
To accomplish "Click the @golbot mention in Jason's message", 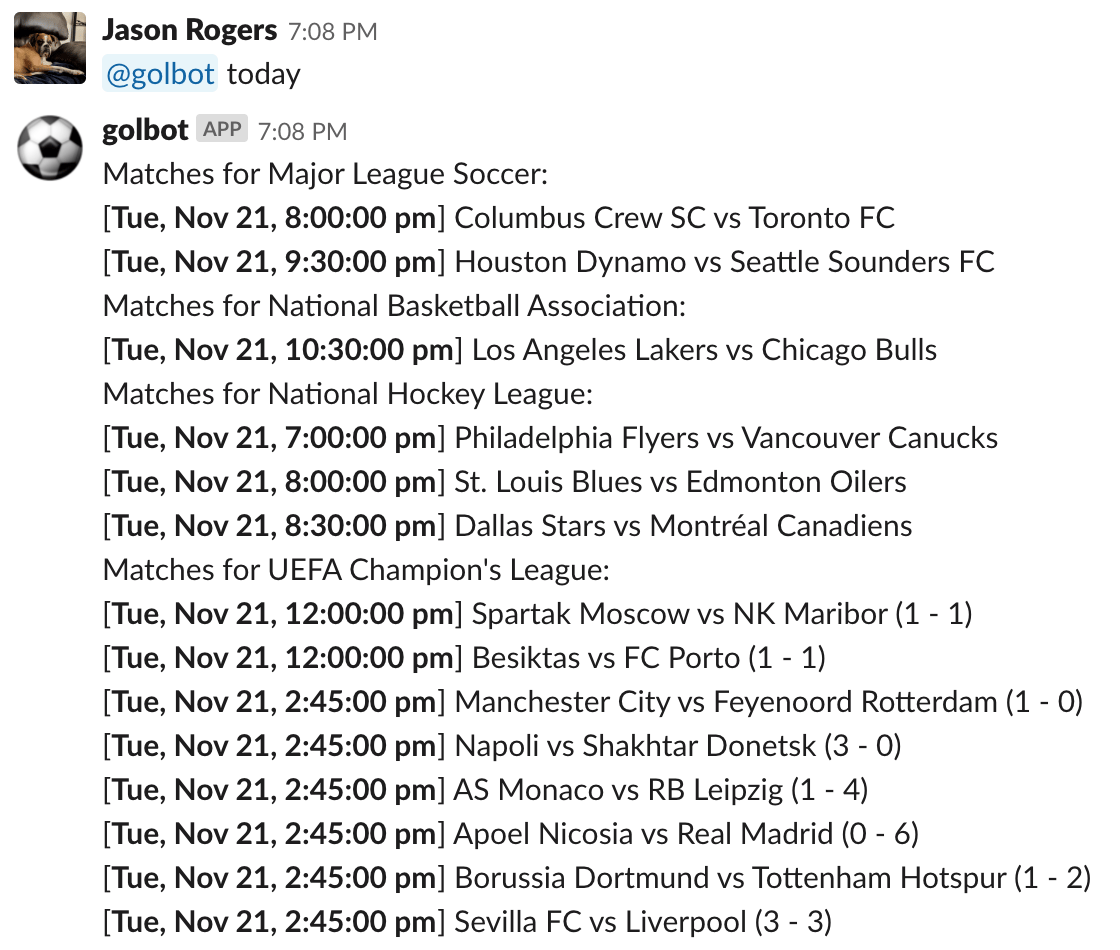I will click(x=160, y=74).
